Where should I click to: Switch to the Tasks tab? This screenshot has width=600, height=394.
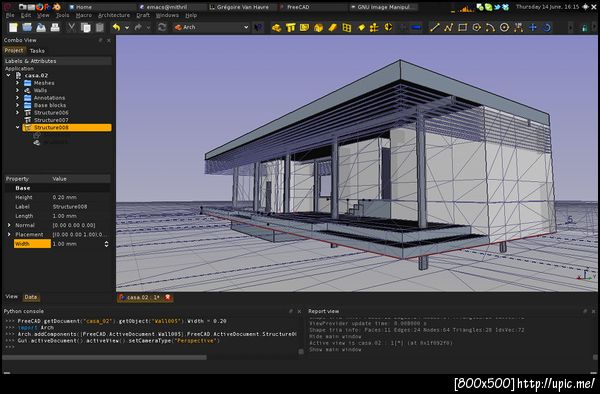37,50
